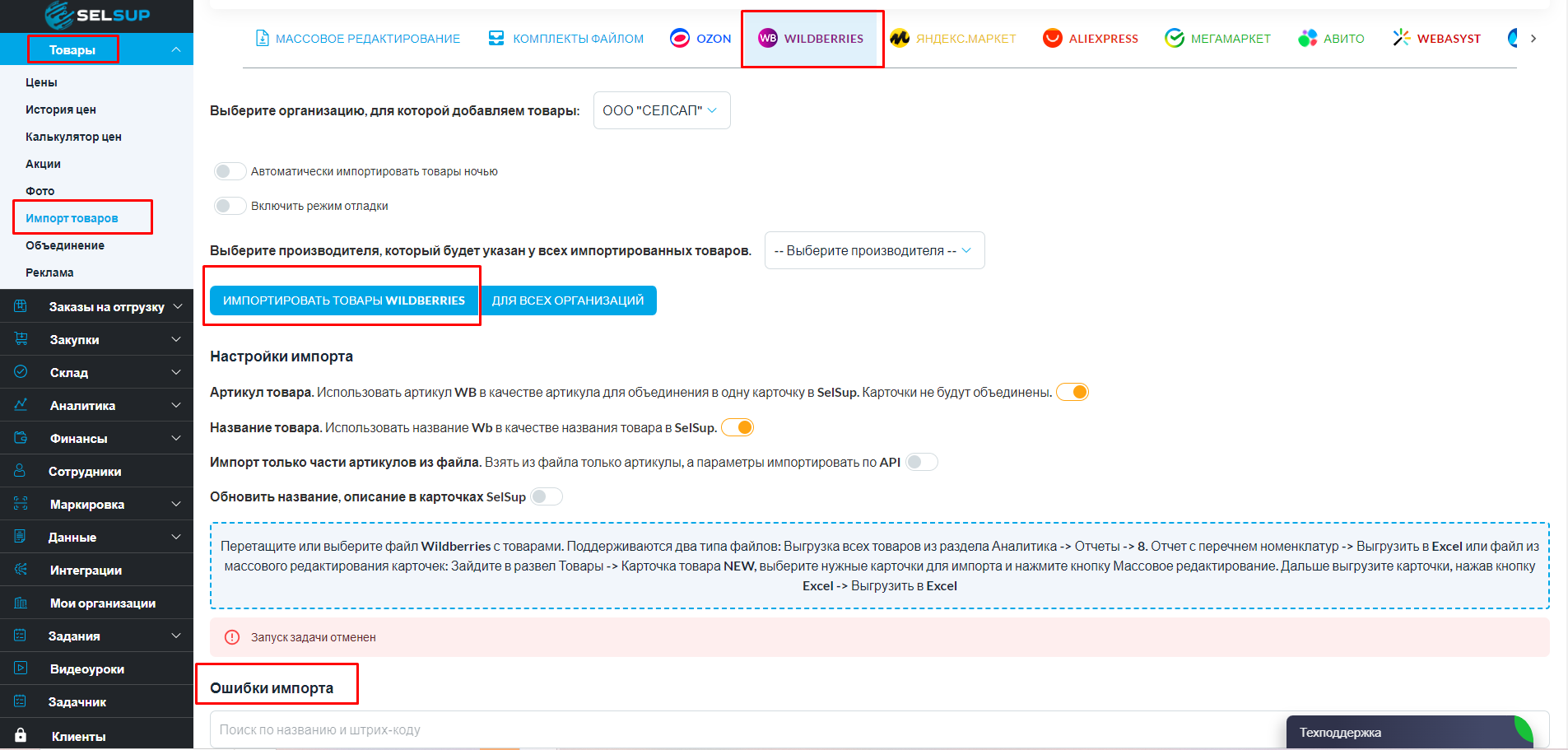This screenshot has height=750, width=1568.
Task: Open Интеграции in the sidebar
Action: (x=86, y=570)
